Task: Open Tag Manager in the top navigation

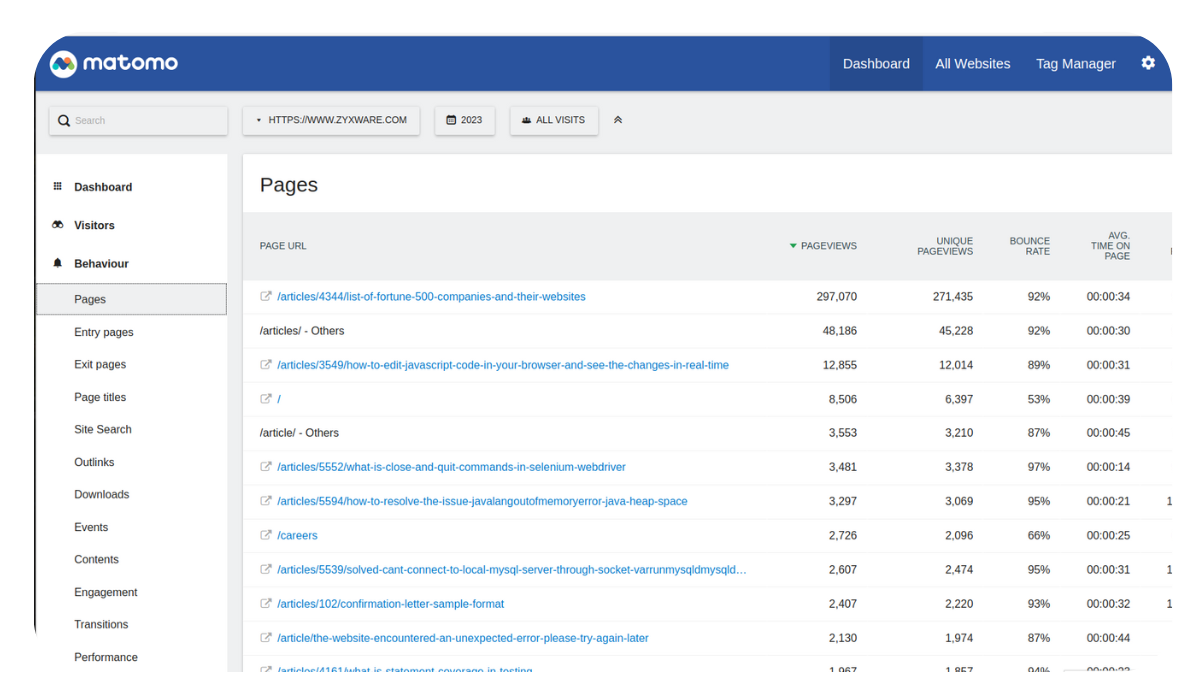Action: click(1075, 64)
